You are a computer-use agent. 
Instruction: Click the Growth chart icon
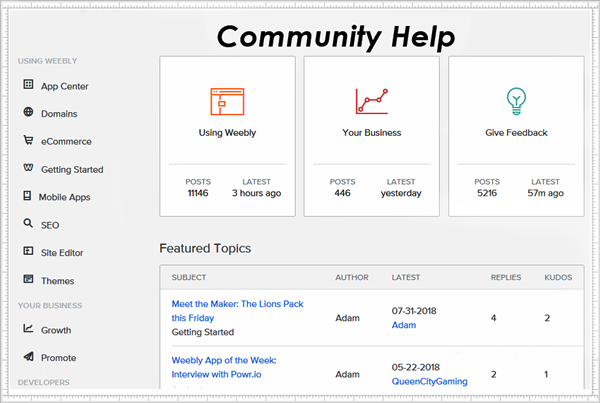tap(28, 328)
